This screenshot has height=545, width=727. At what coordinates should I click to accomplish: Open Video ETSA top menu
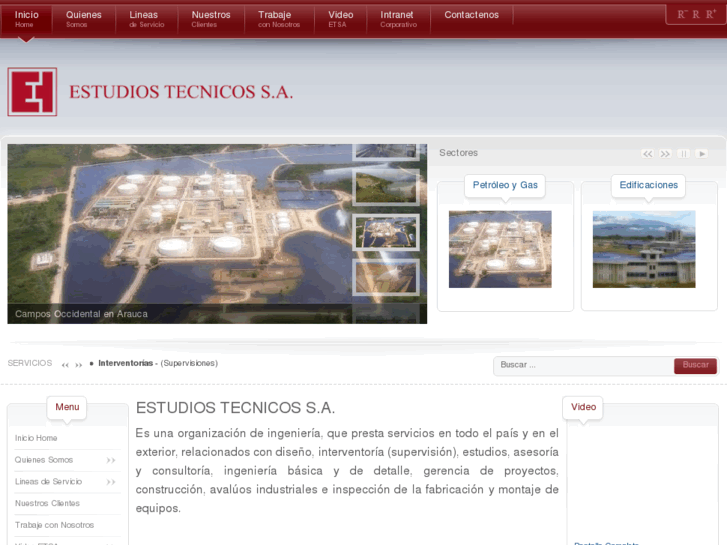[x=341, y=19]
